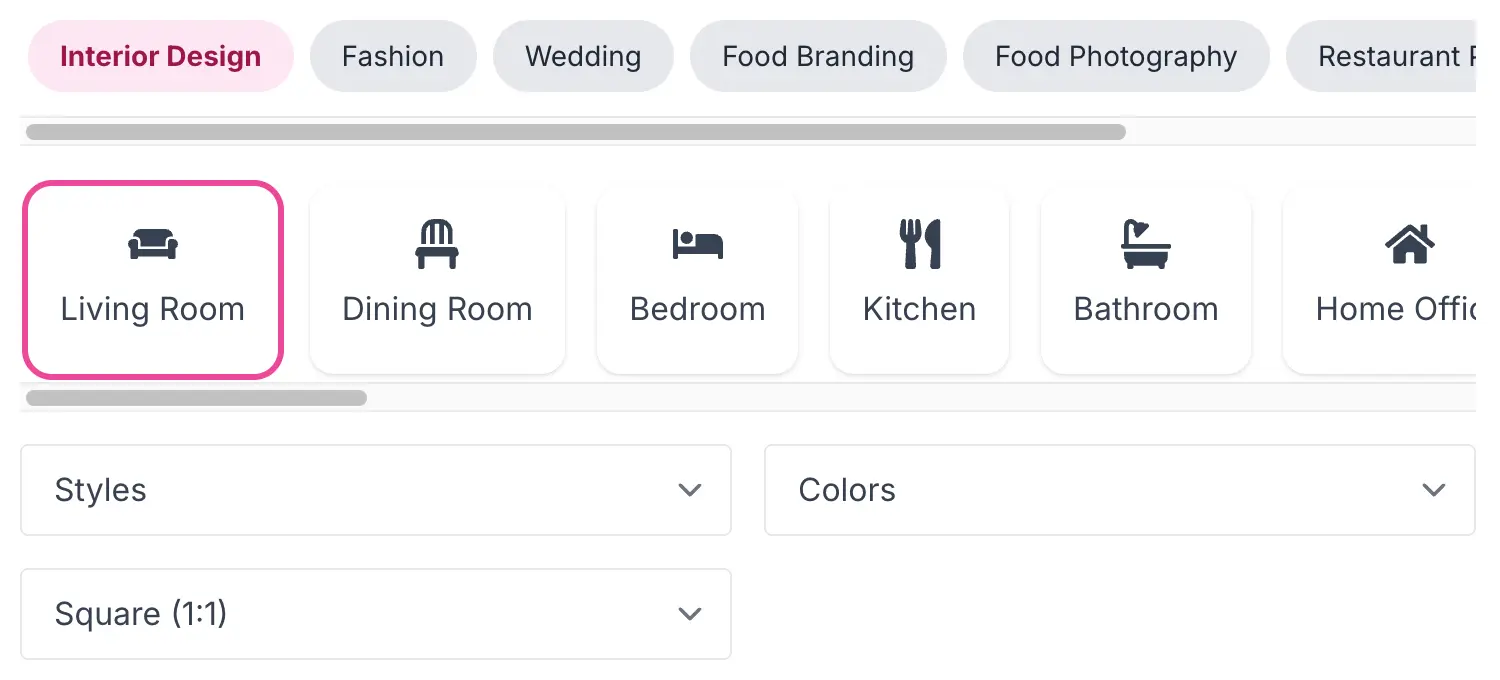Enable the Wedding category filter
Screen dimensions: 1500x680
pos(583,56)
